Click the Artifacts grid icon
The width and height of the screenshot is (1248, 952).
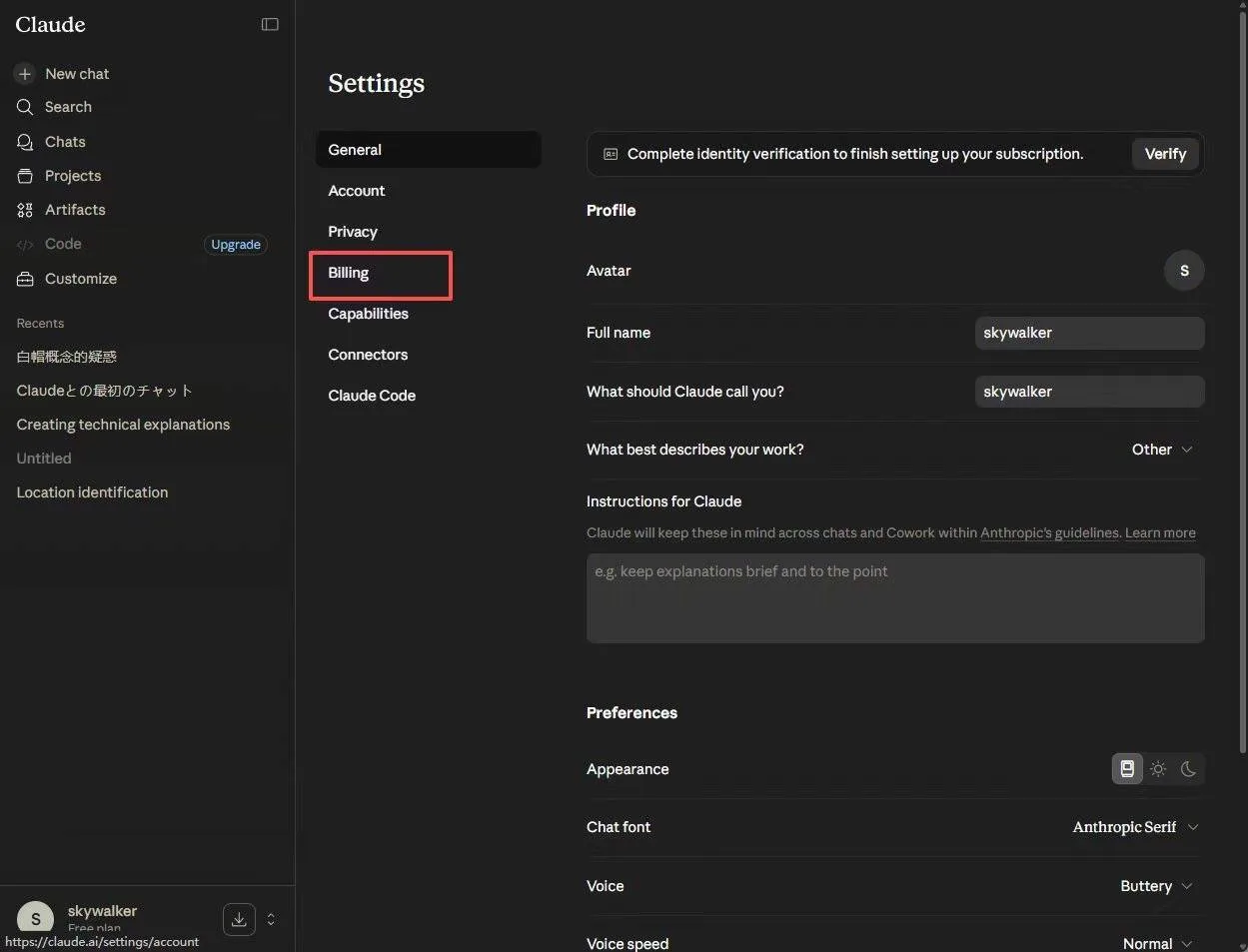25,210
